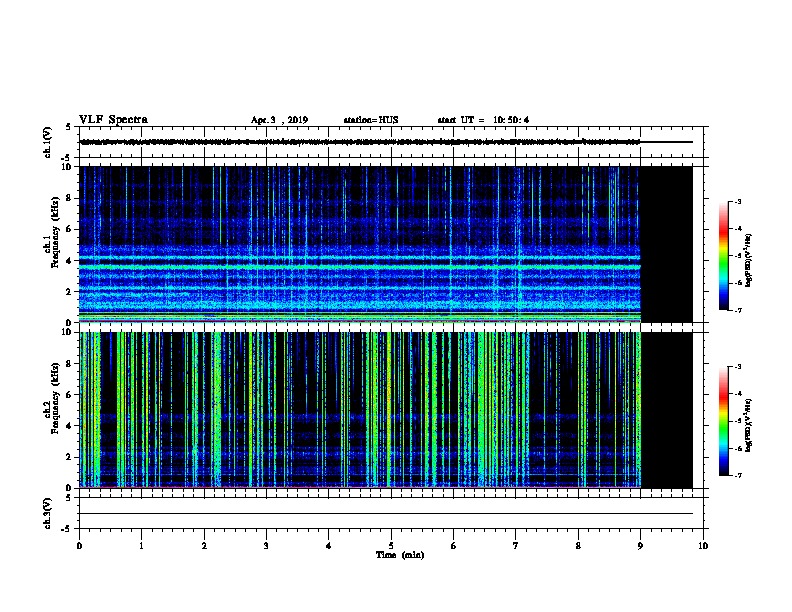The image size is (792, 612).
Task: Click the "station=HUS" header label
Action: click(371, 120)
